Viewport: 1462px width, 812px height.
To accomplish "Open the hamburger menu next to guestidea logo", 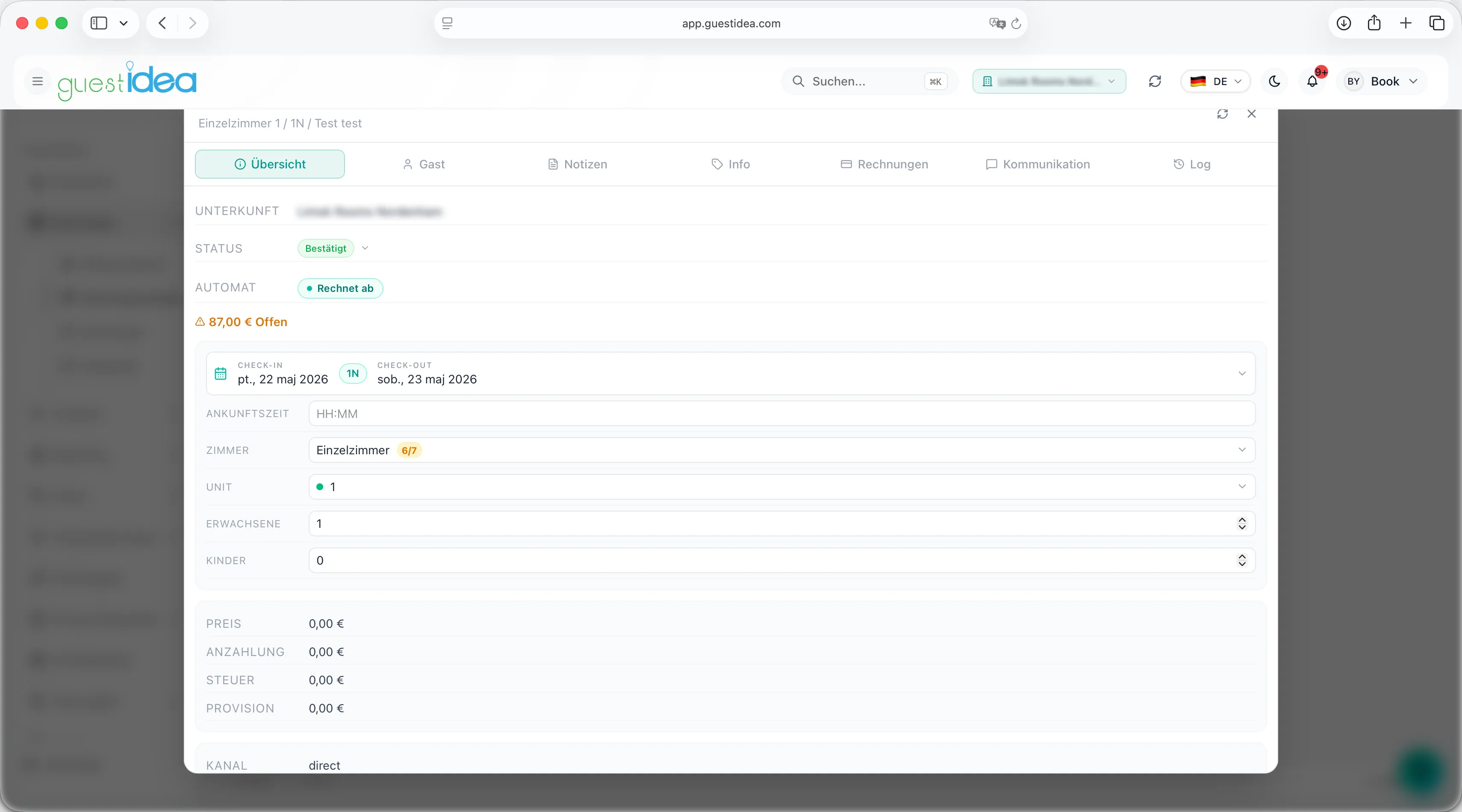I will click(x=38, y=81).
